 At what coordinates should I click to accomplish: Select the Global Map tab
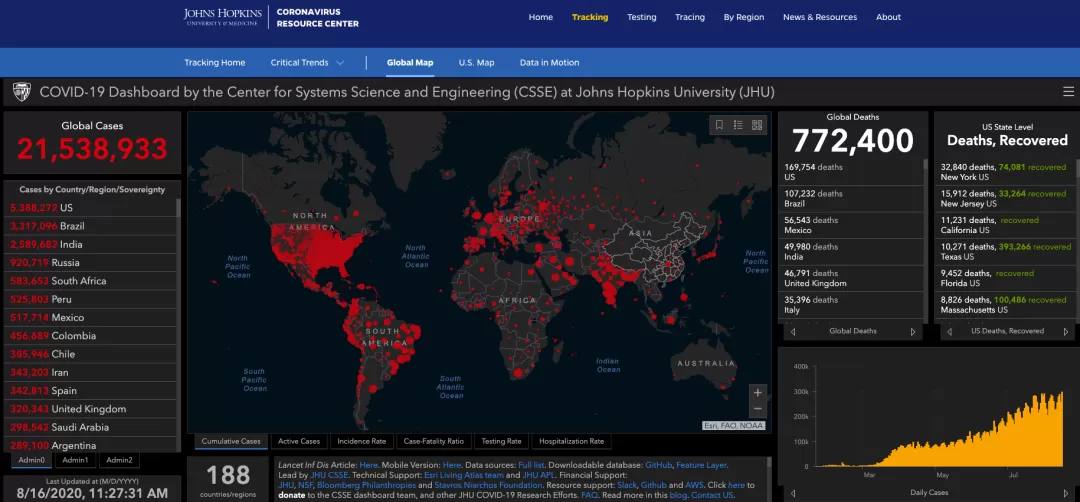point(410,63)
